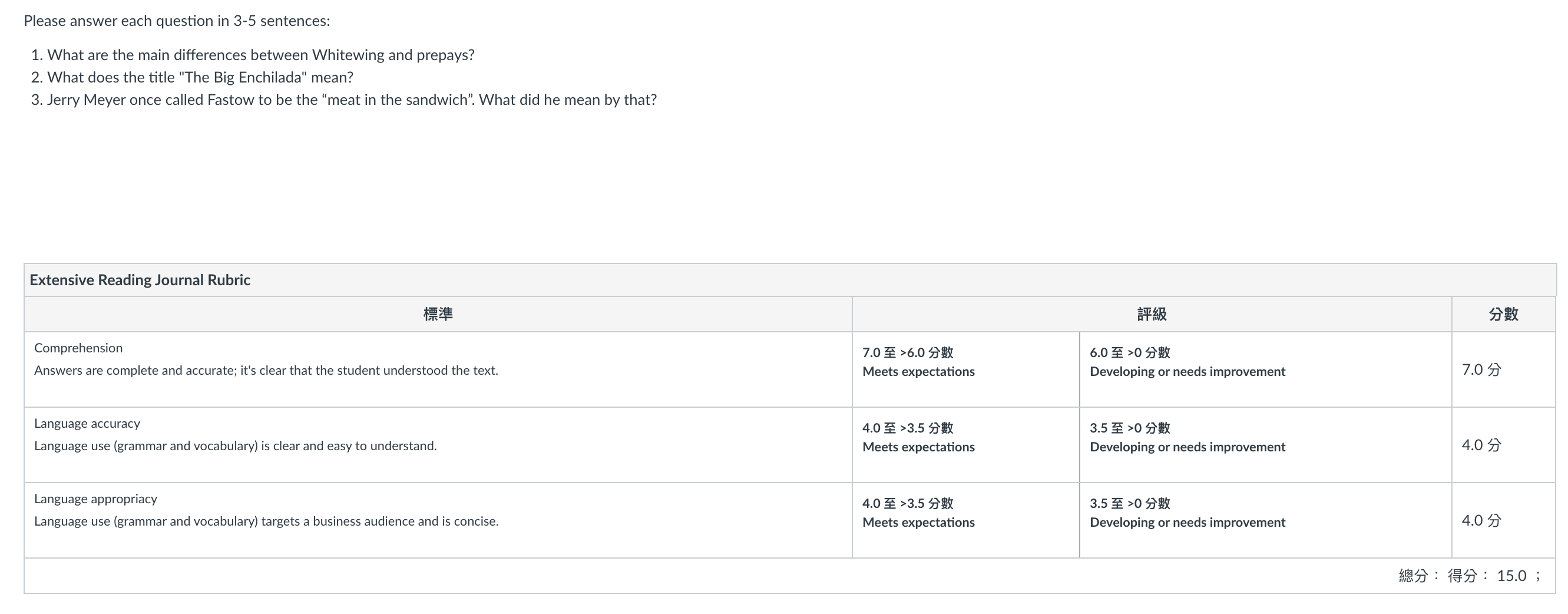This screenshot has width=1568, height=614.
Task: Click the 4.0 分 Language accuracy score
Action: click(x=1481, y=445)
